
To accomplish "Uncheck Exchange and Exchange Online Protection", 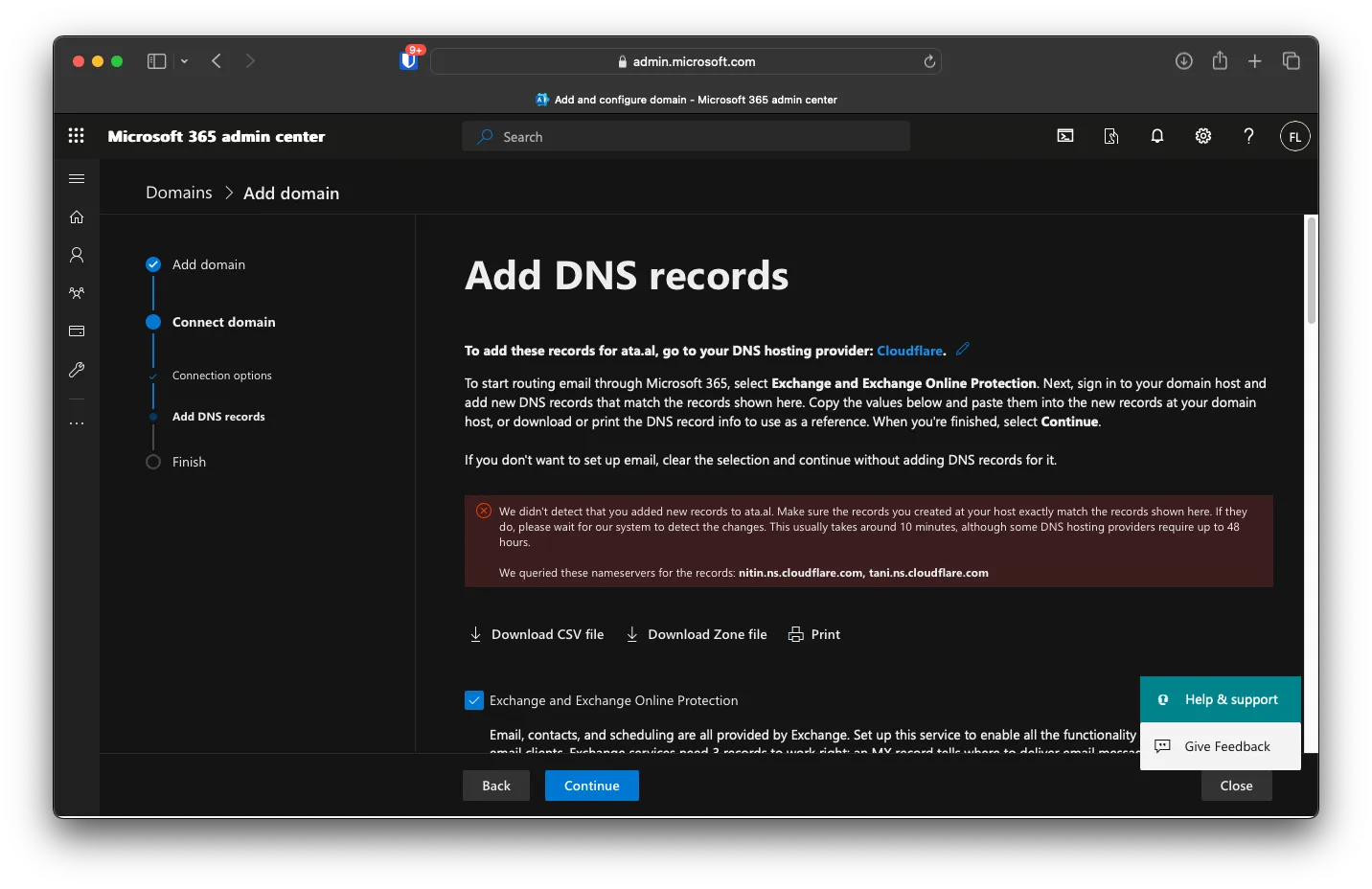I will pos(474,700).
